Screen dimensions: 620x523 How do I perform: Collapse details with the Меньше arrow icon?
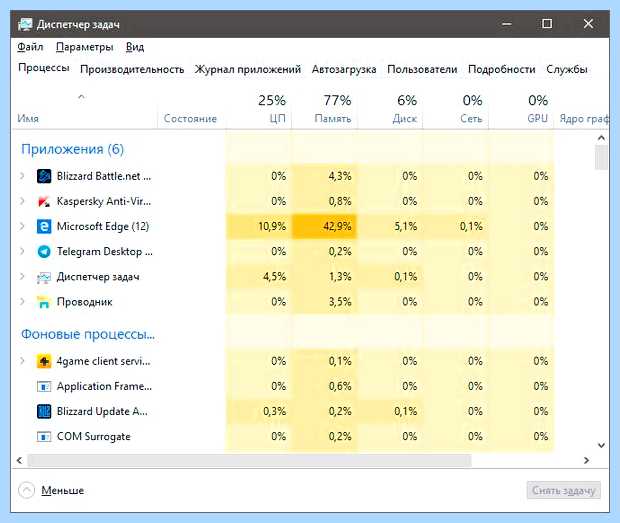(x=26, y=491)
